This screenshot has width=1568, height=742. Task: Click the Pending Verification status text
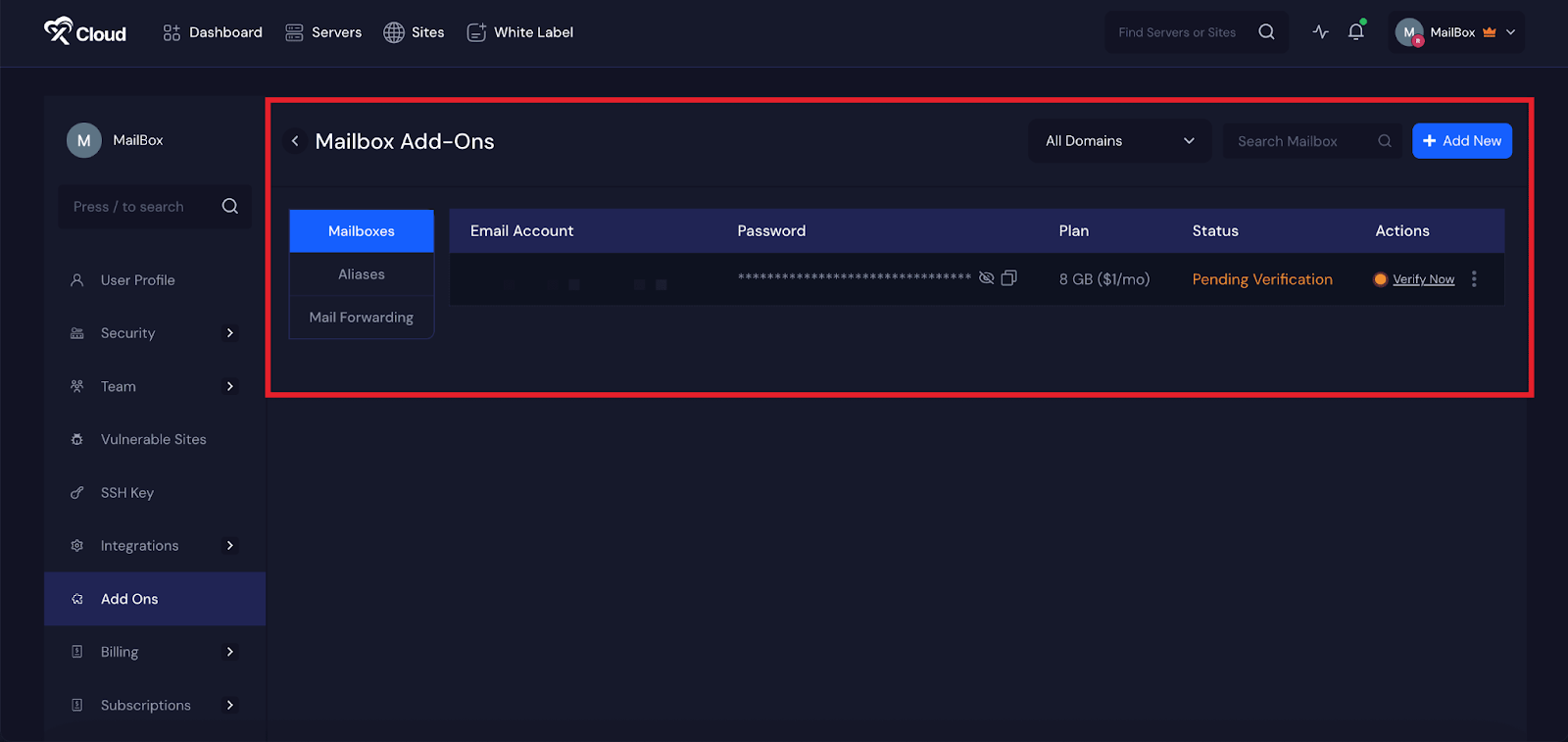pyautogui.click(x=1262, y=279)
